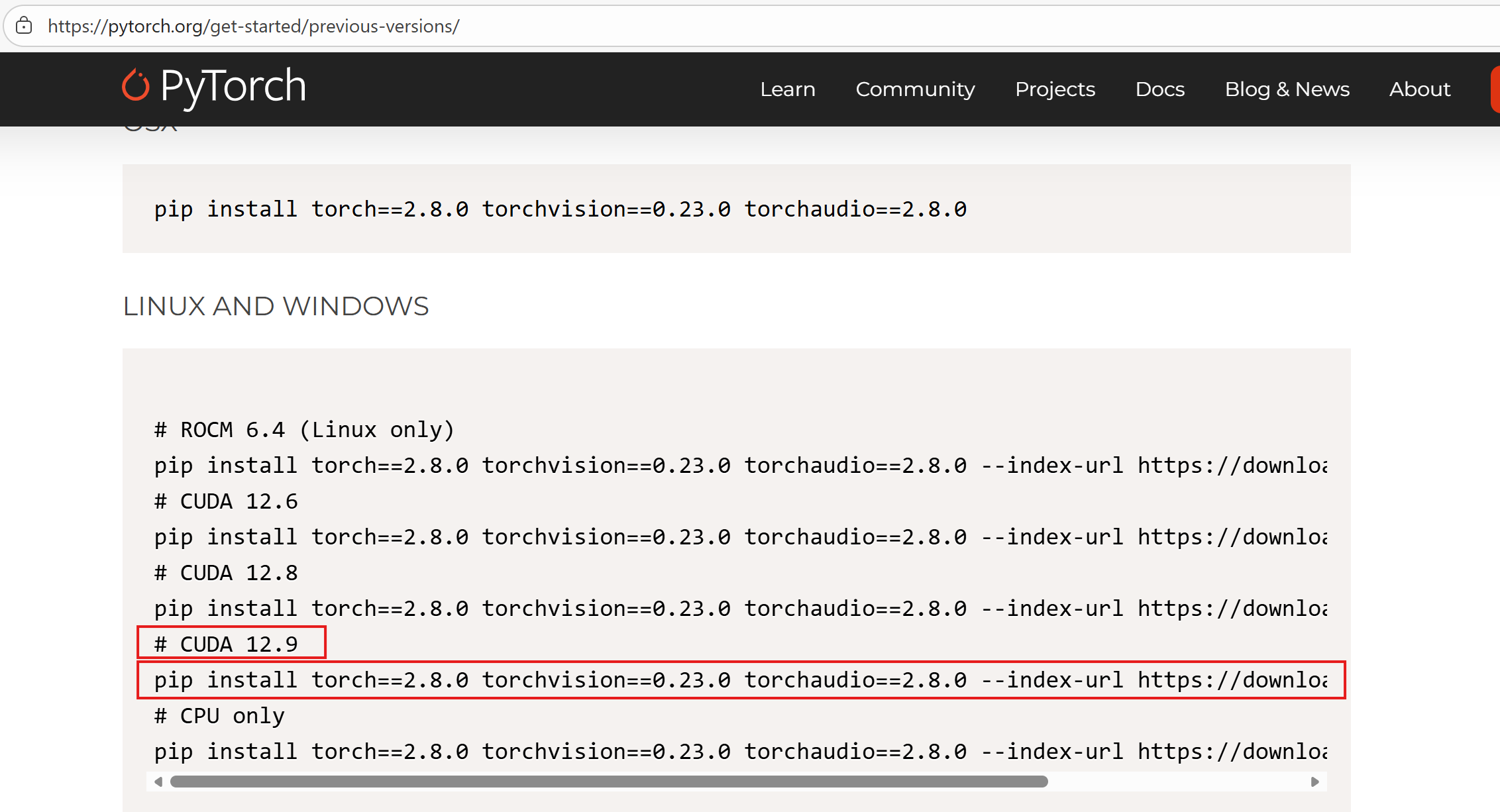
Task: Click the LINUX AND WINDOWS heading
Action: click(x=276, y=306)
